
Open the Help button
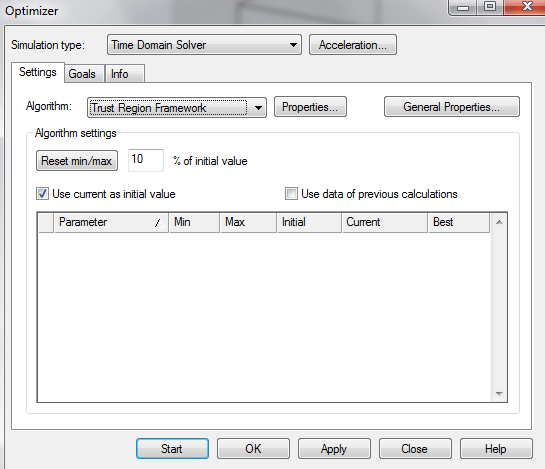pos(496,448)
